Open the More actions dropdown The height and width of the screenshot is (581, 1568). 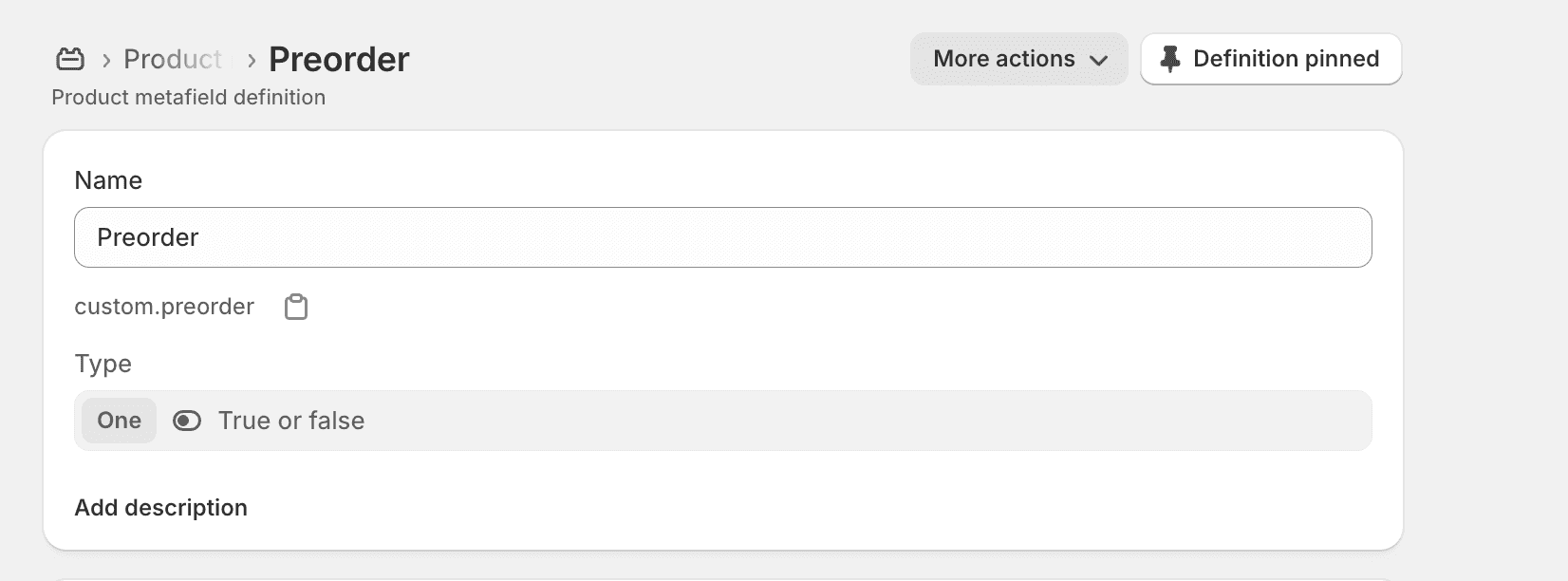point(1019,59)
